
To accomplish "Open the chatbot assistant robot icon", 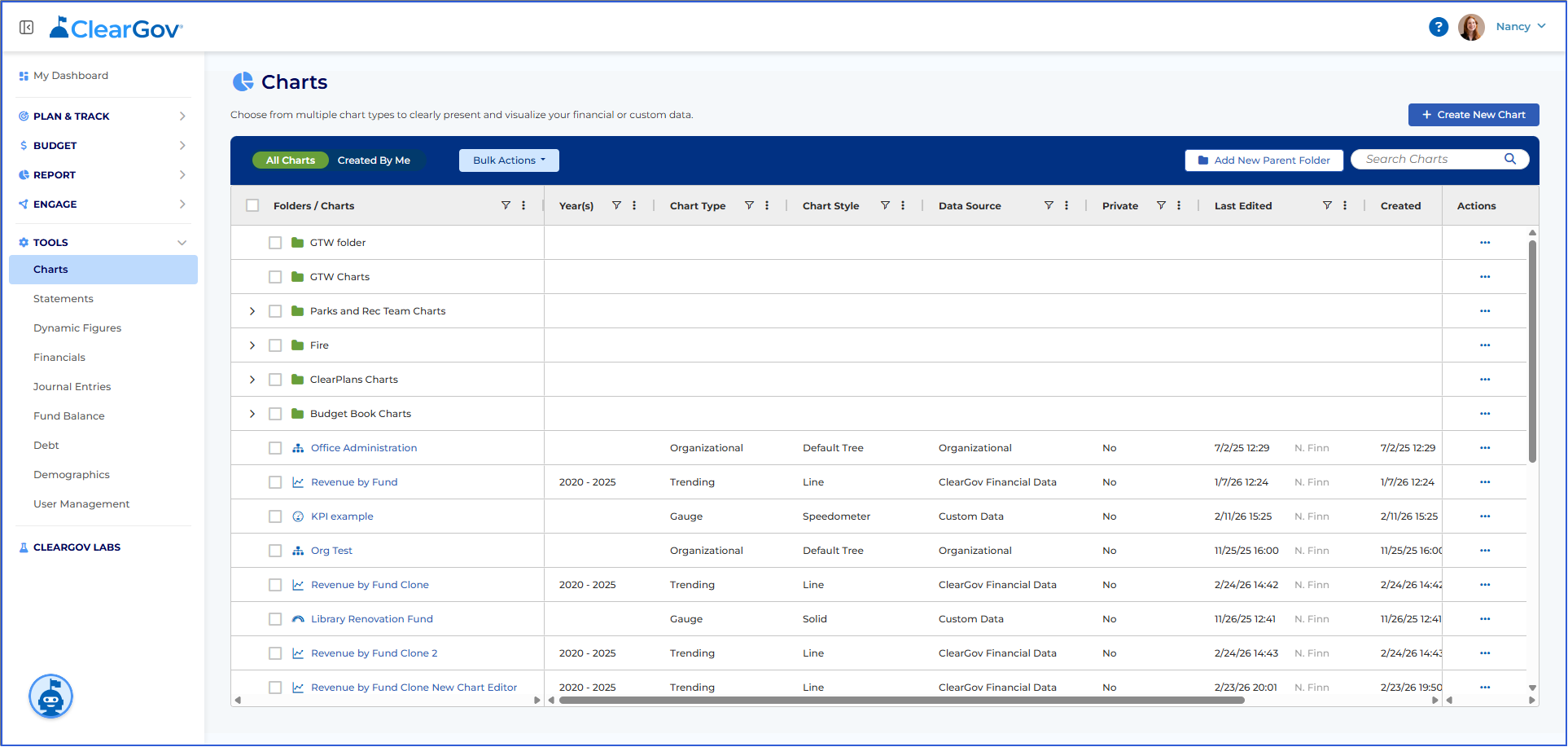I will tap(51, 696).
